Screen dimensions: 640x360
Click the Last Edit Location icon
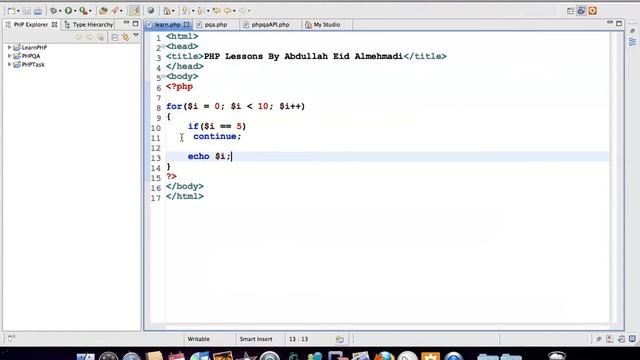[x=217, y=11]
